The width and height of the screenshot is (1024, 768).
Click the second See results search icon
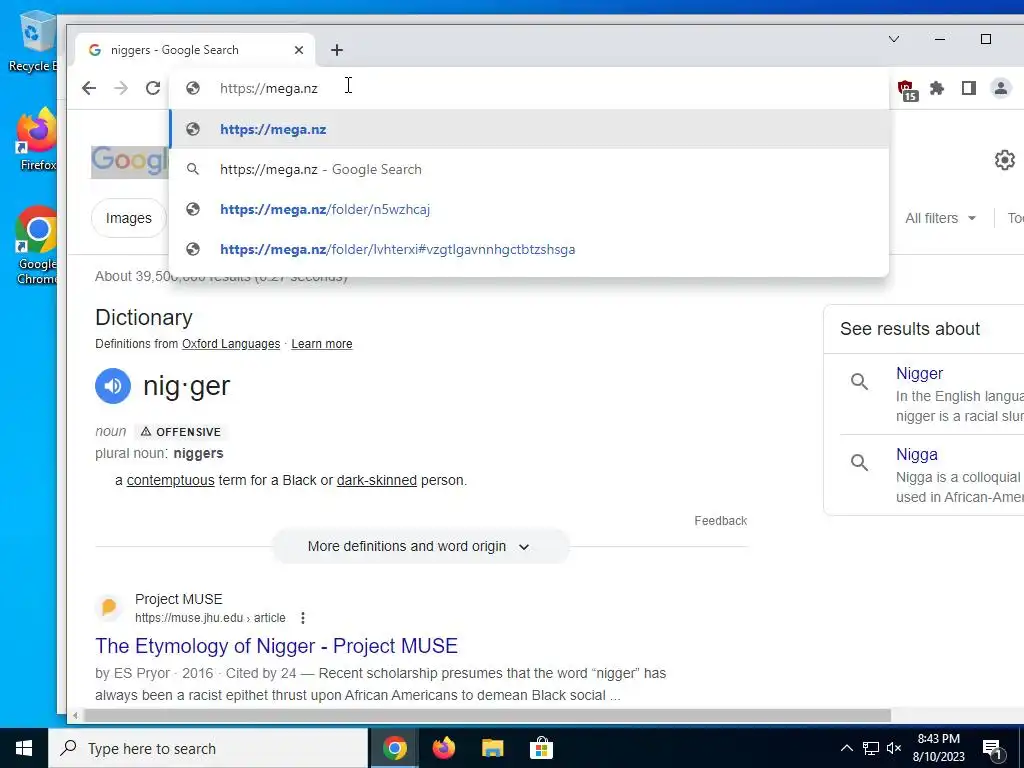(x=859, y=462)
